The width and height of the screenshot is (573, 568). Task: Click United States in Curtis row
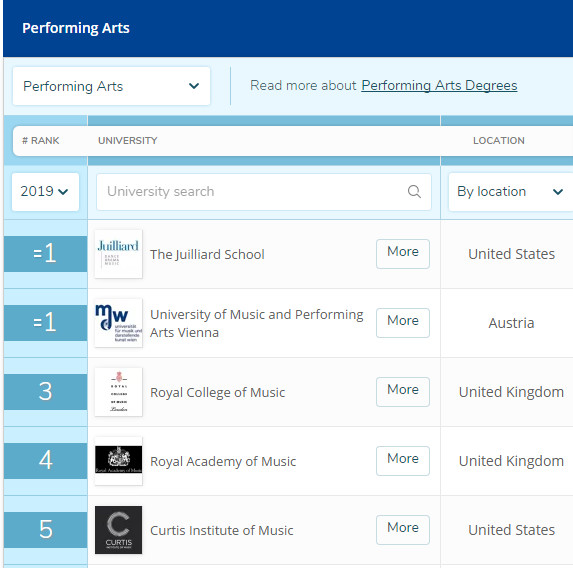511,530
